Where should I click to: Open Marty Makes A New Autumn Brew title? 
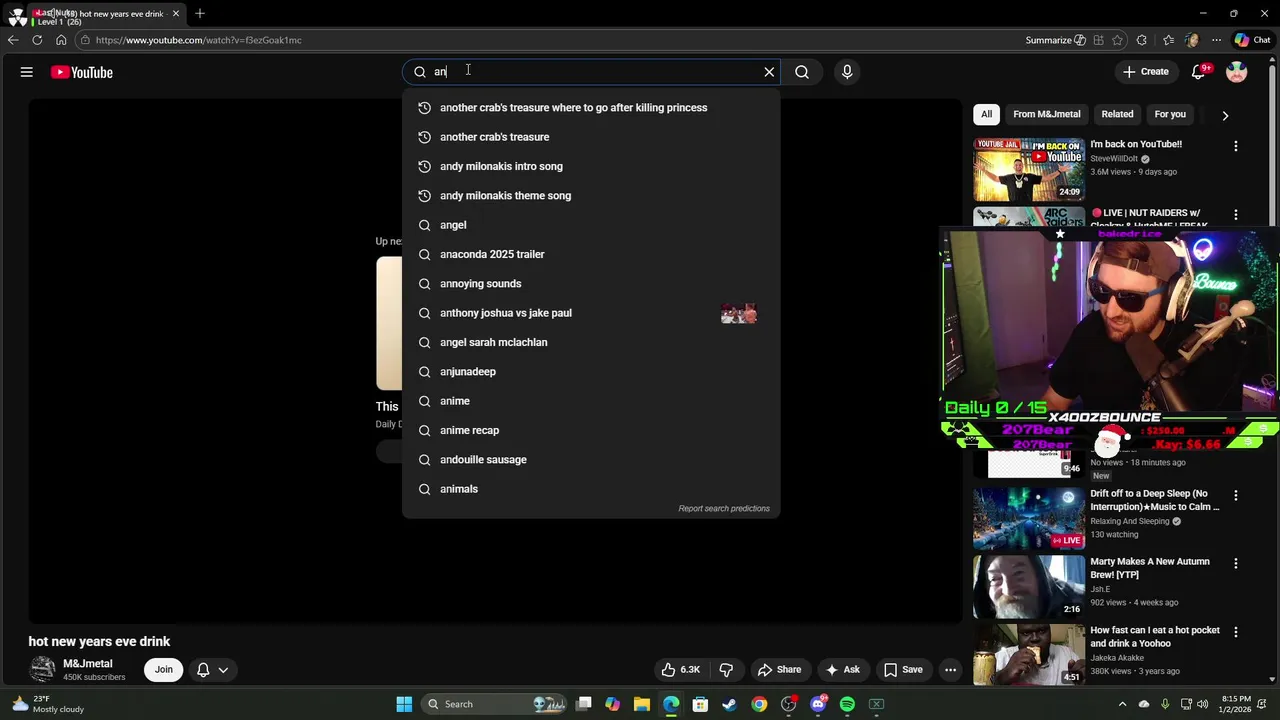(1150, 568)
